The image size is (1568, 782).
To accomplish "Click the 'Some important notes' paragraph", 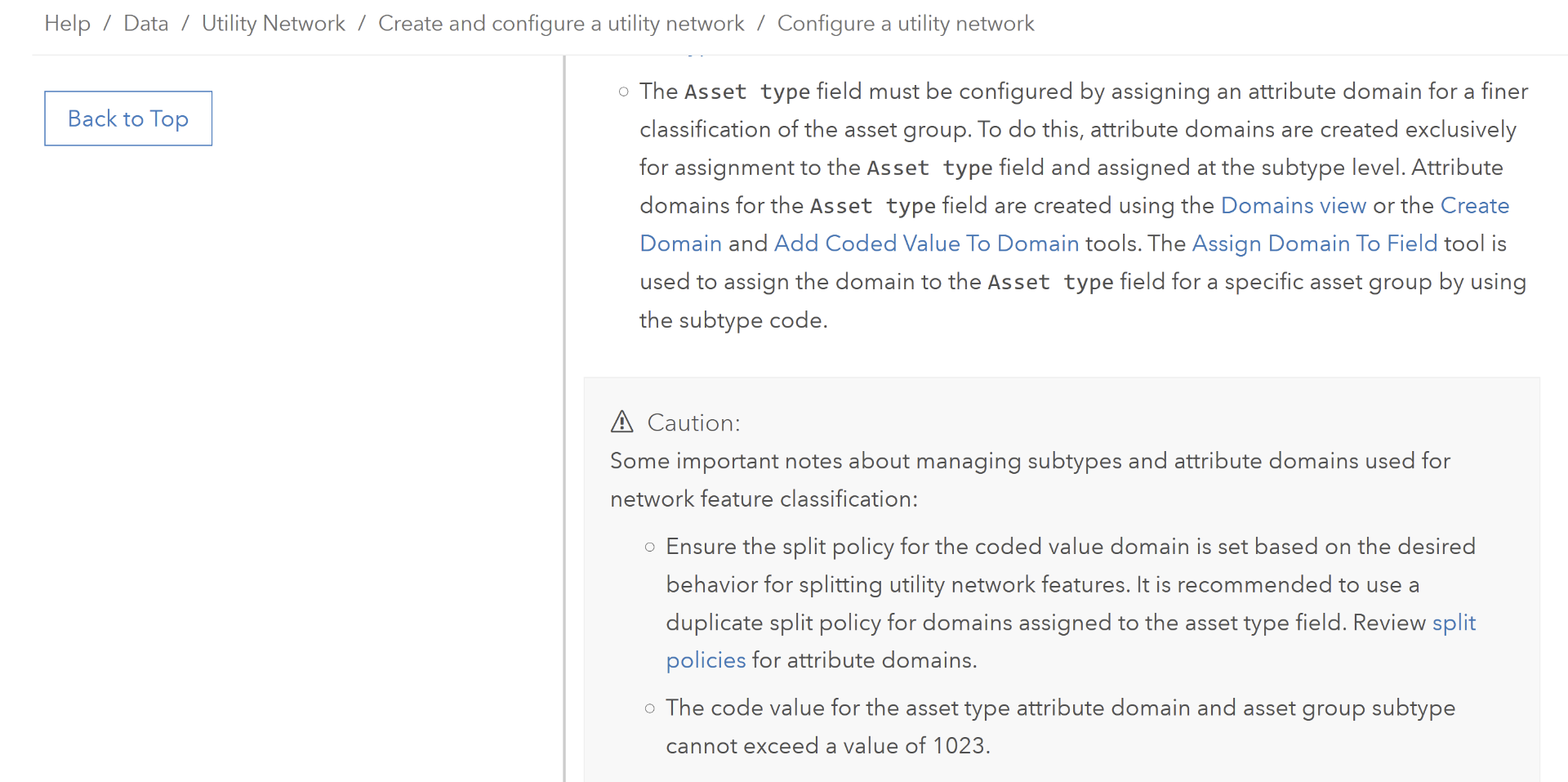I will (1029, 461).
